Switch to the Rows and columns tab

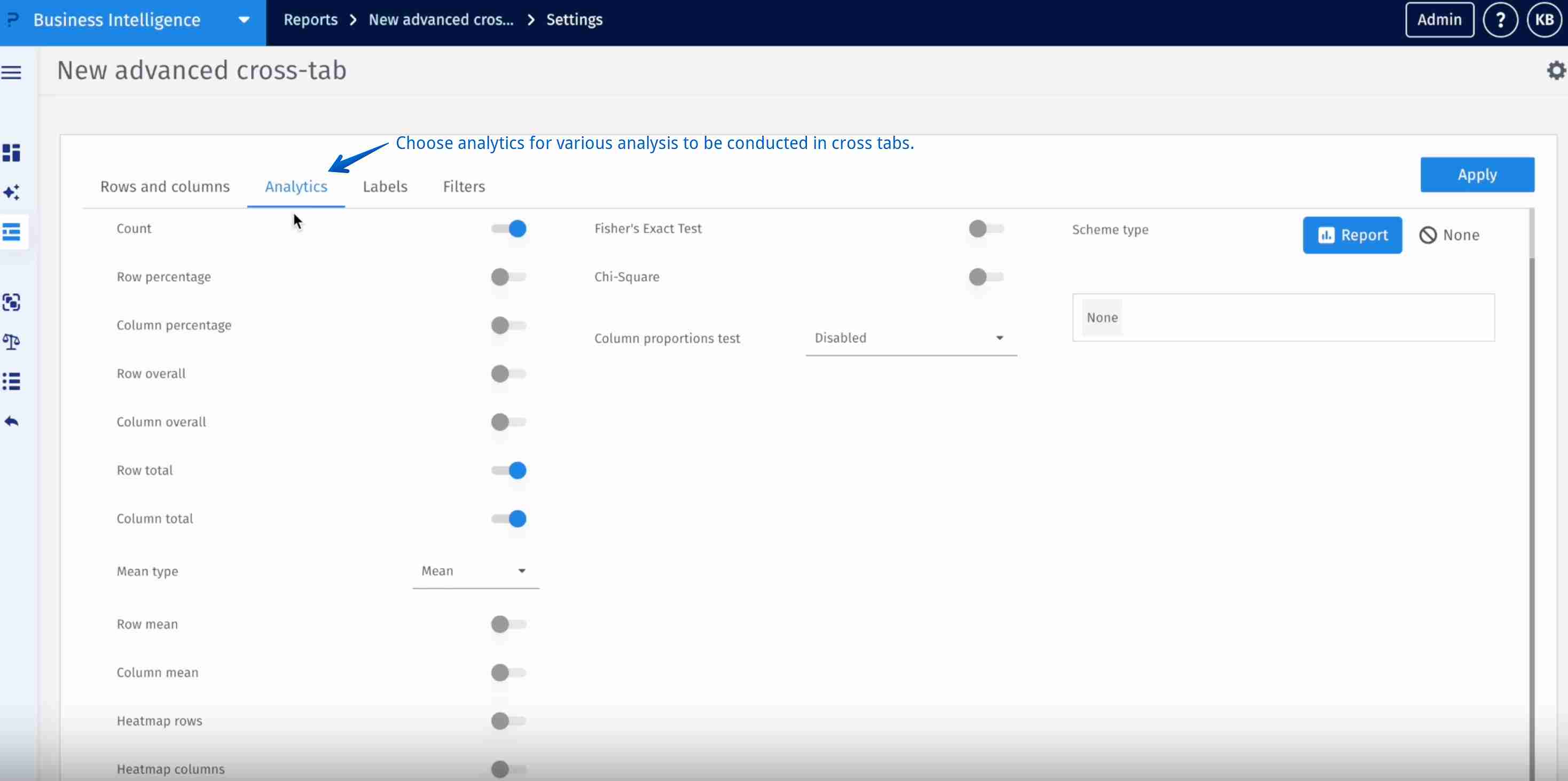(165, 187)
